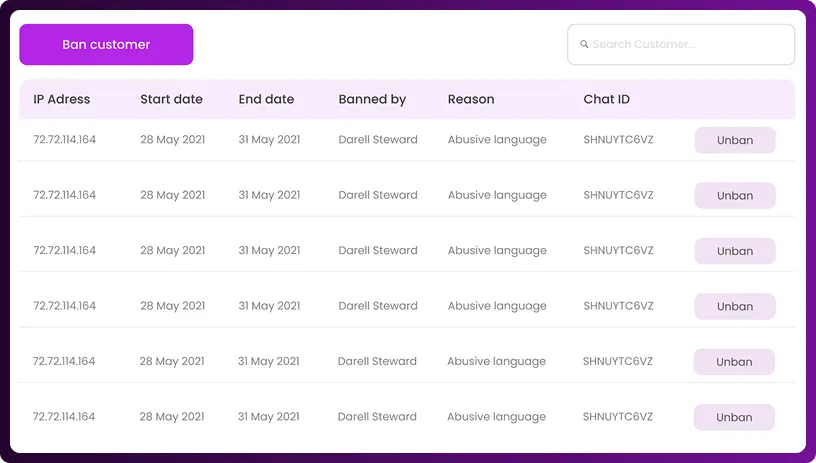Select the IP address in the first row

click(65, 140)
